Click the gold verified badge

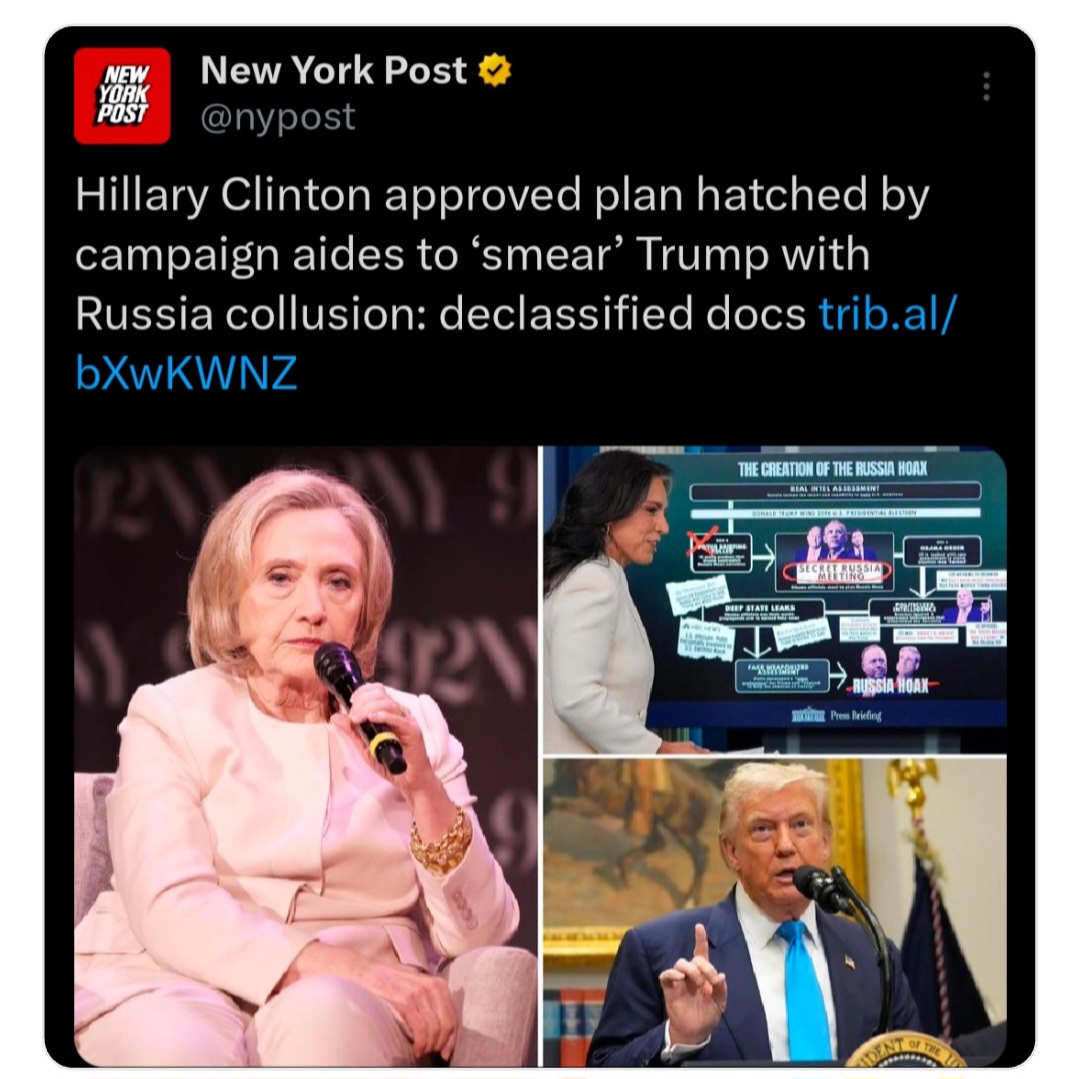coord(495,70)
